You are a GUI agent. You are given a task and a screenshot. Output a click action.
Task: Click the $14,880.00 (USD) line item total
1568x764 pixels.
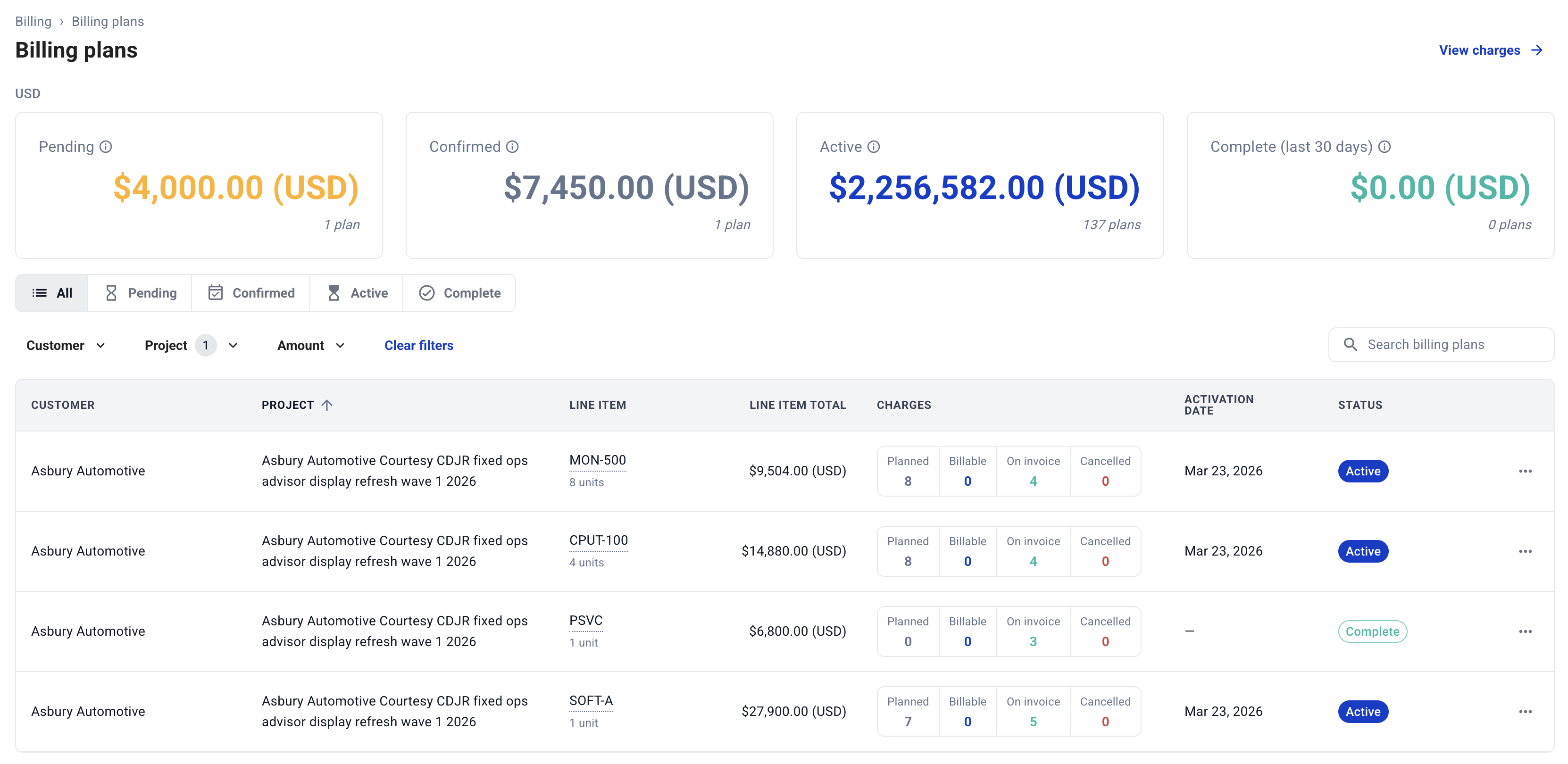tap(794, 552)
